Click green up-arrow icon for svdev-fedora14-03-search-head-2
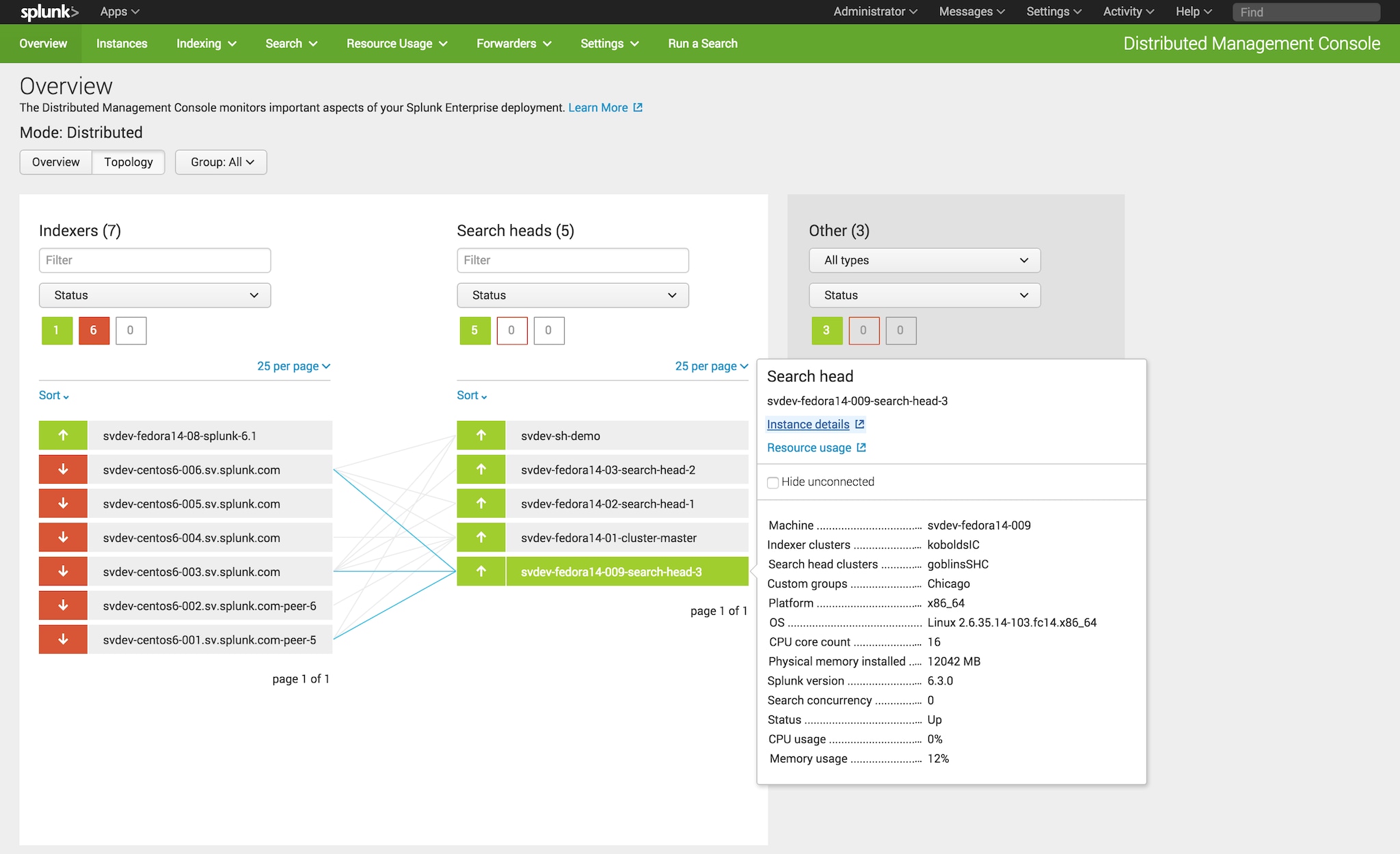 (481, 469)
